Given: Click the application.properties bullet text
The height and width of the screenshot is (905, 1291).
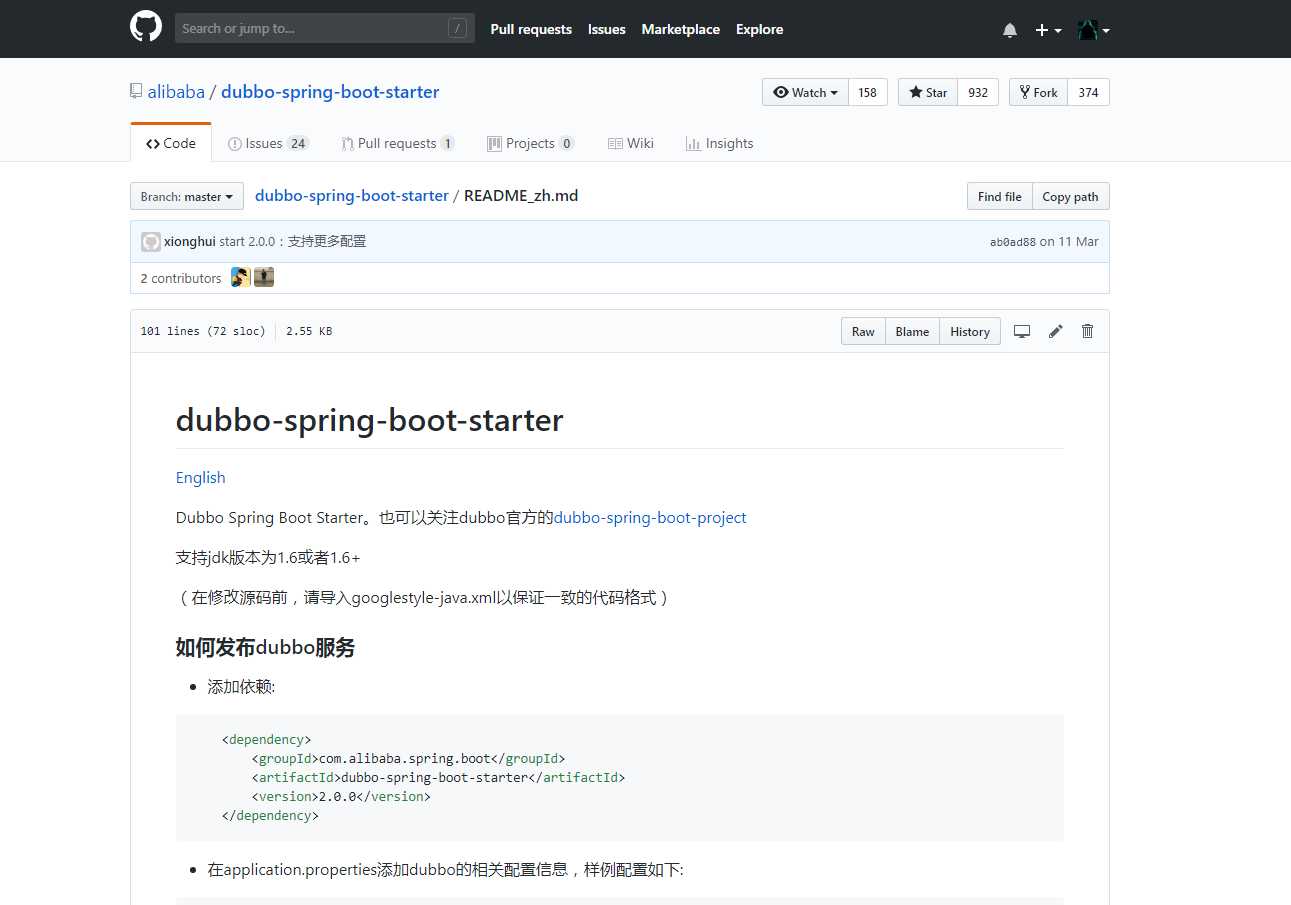Looking at the screenshot, I should [x=445, y=869].
